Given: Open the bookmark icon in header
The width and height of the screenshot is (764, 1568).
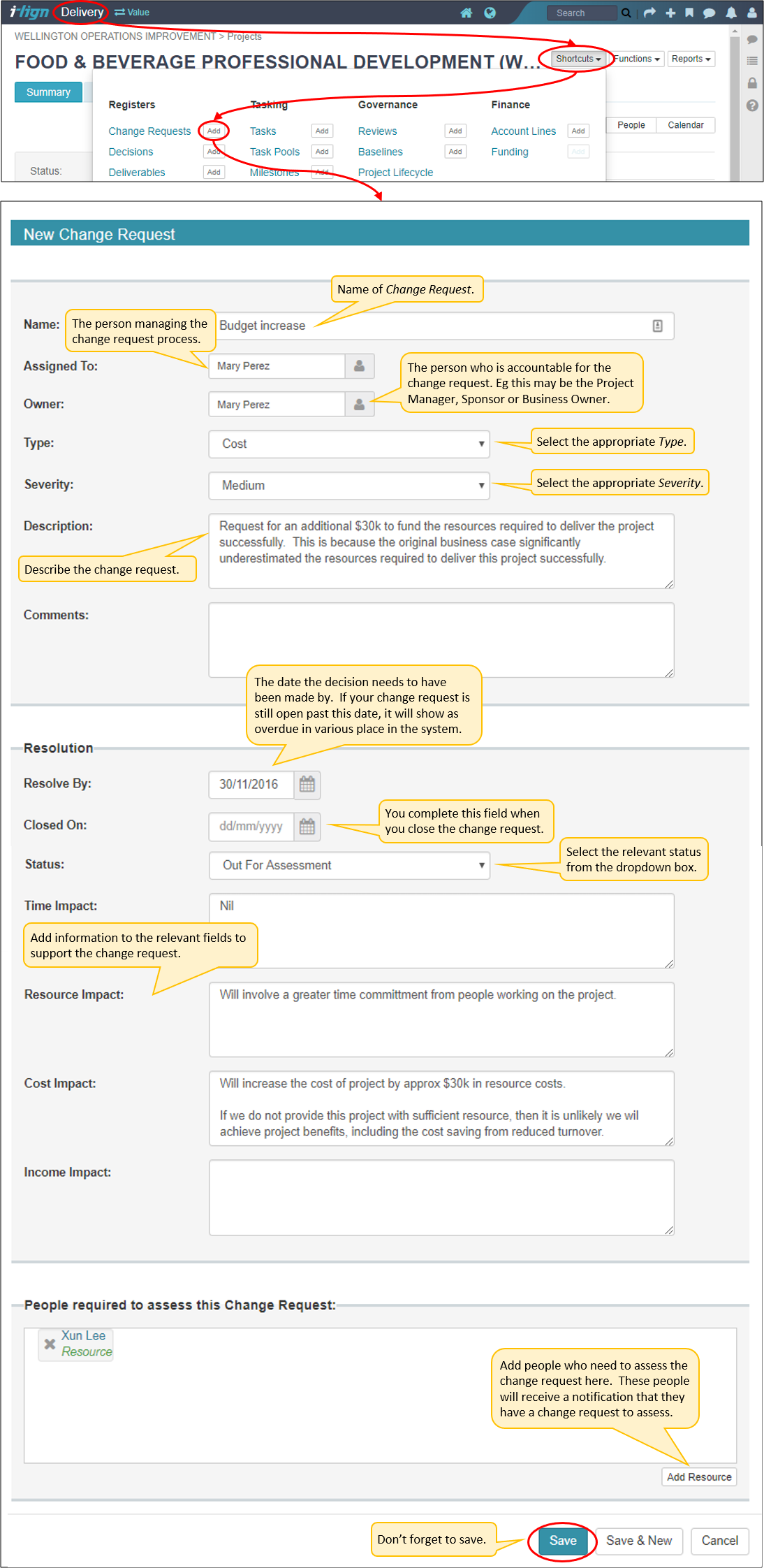Looking at the screenshot, I should (689, 13).
